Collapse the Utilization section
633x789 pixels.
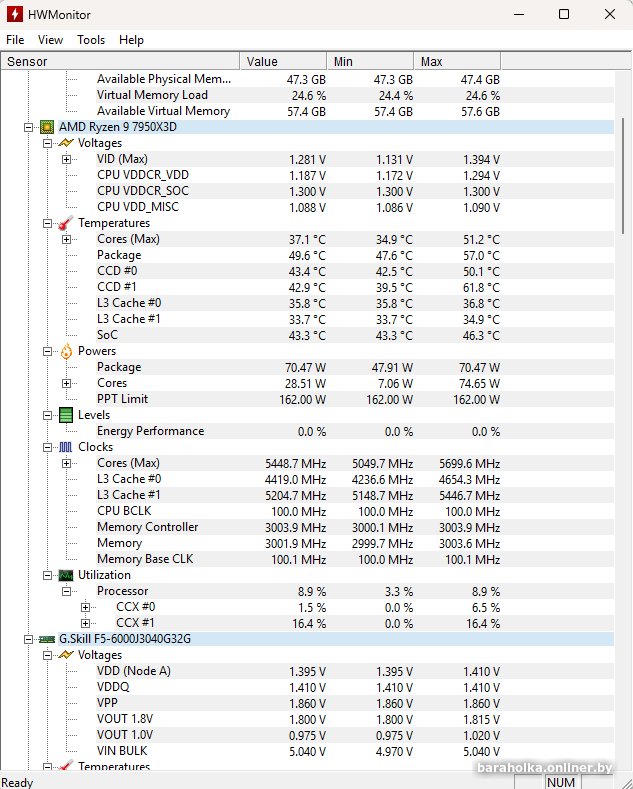tap(48, 576)
